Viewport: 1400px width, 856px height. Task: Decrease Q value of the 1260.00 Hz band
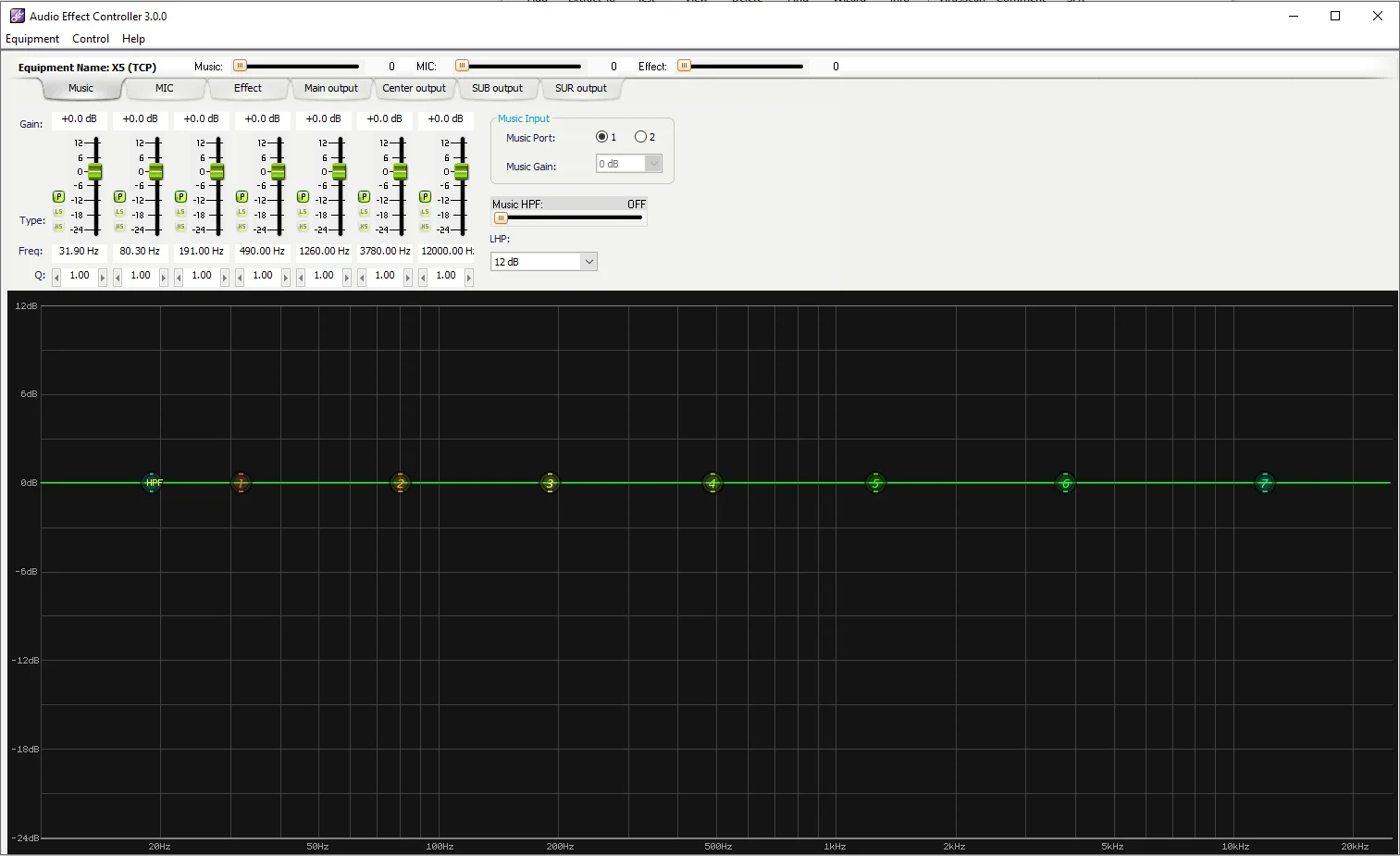click(x=301, y=277)
